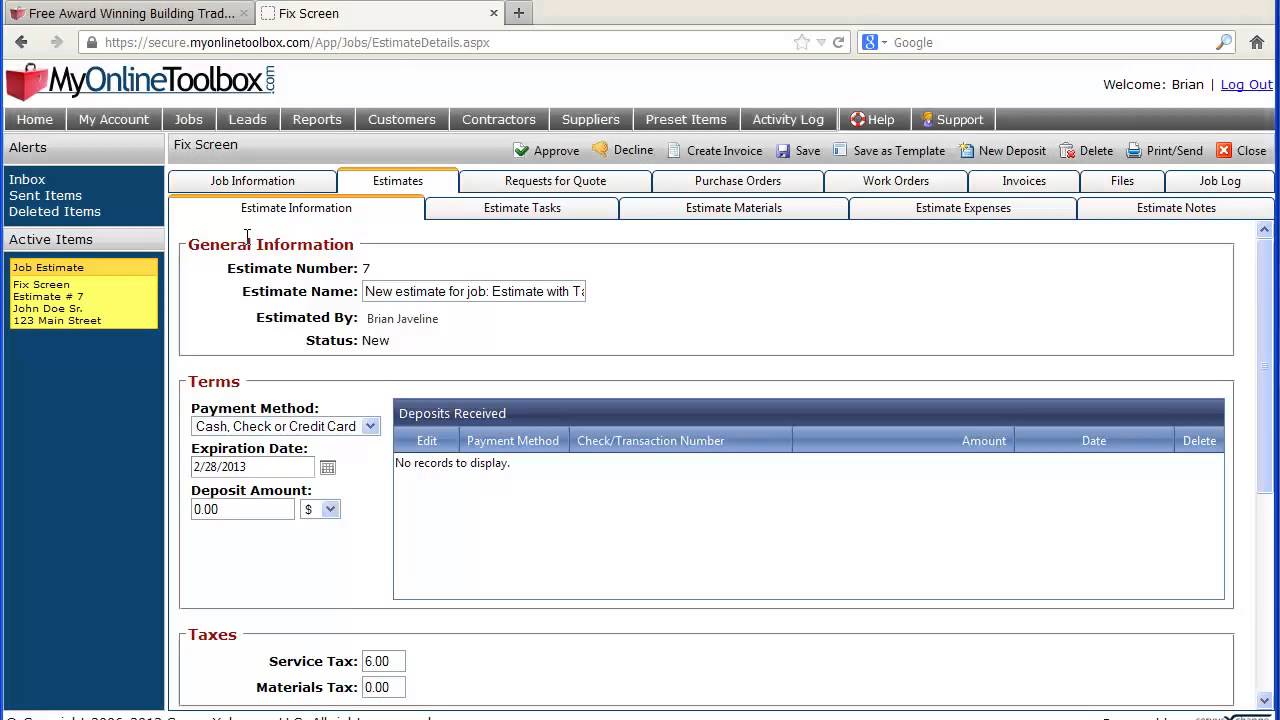This screenshot has width=1280, height=720.
Task: Open the Reports menu
Action: (317, 119)
